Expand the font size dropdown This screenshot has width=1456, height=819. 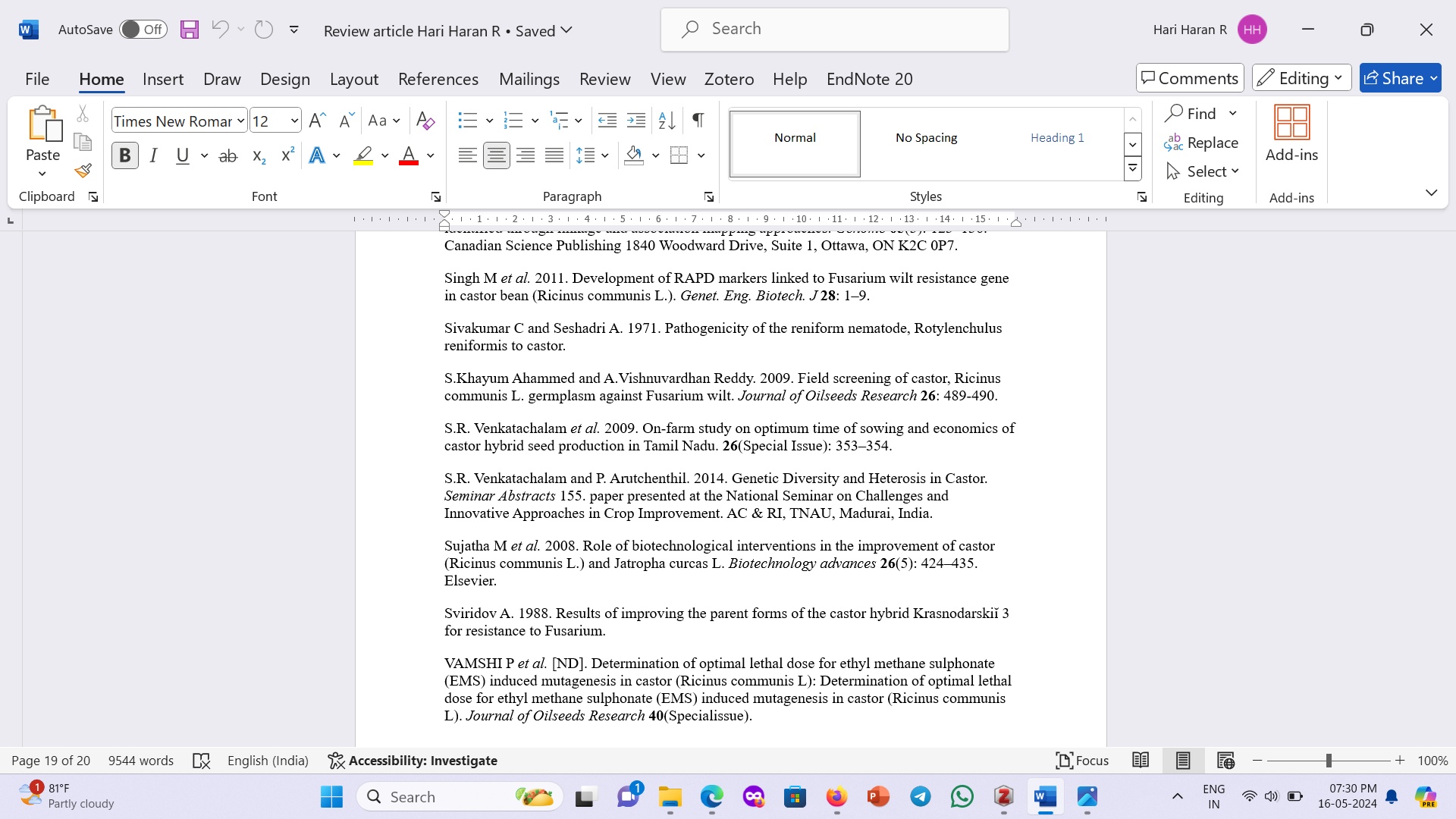pos(294,121)
